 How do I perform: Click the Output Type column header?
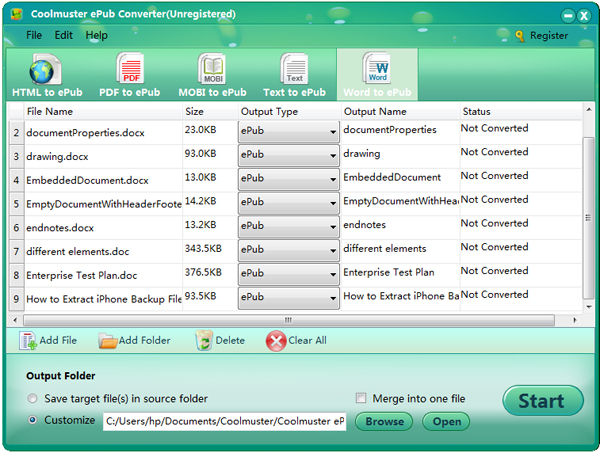point(289,111)
